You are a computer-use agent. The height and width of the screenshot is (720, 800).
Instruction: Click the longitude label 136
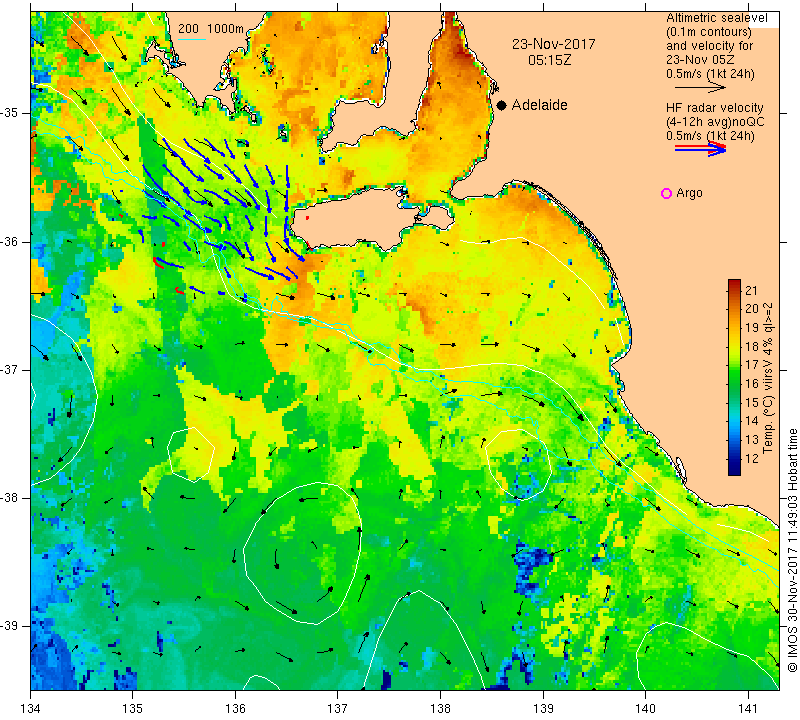(x=235, y=708)
